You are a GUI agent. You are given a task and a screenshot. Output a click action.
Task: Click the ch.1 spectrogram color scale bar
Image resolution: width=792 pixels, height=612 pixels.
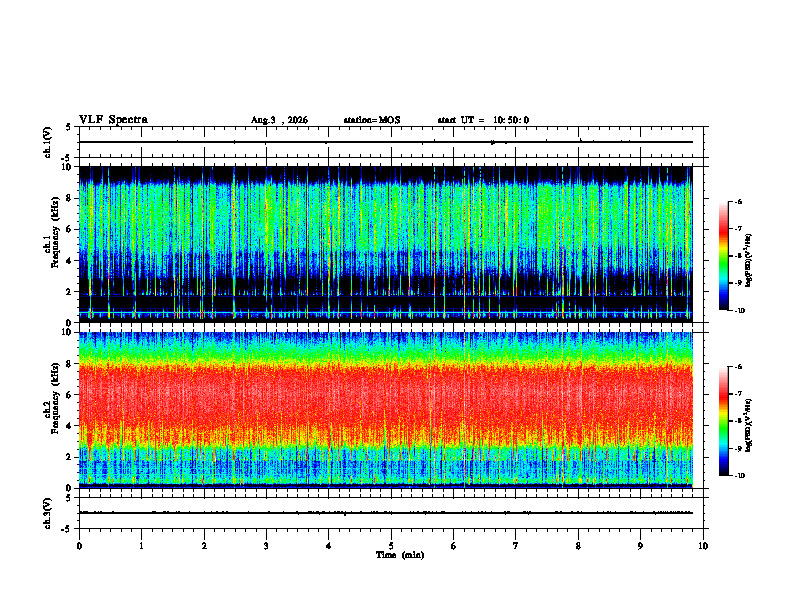pos(723,256)
